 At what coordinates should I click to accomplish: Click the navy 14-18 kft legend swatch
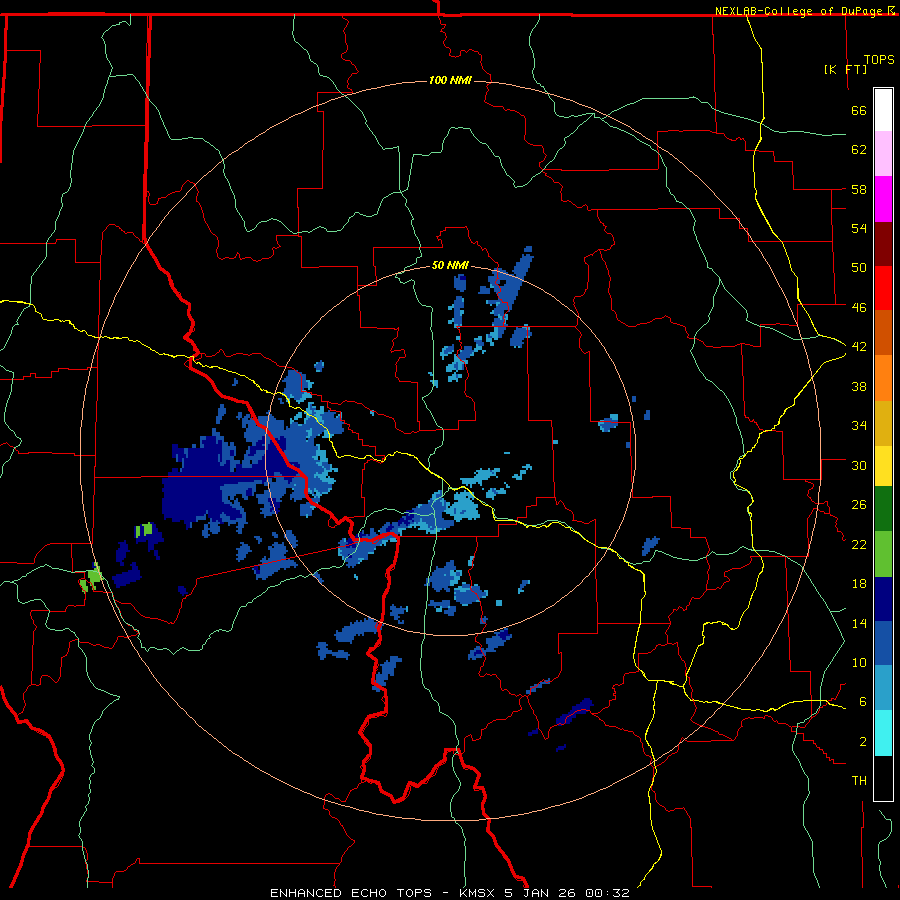pyautogui.click(x=883, y=599)
